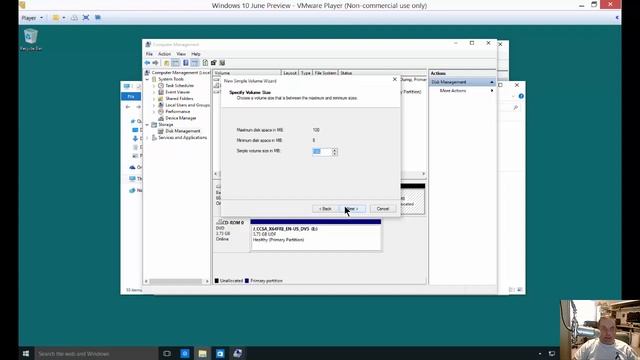Click the Back arrow in Computer Management toolbar

[147, 63]
